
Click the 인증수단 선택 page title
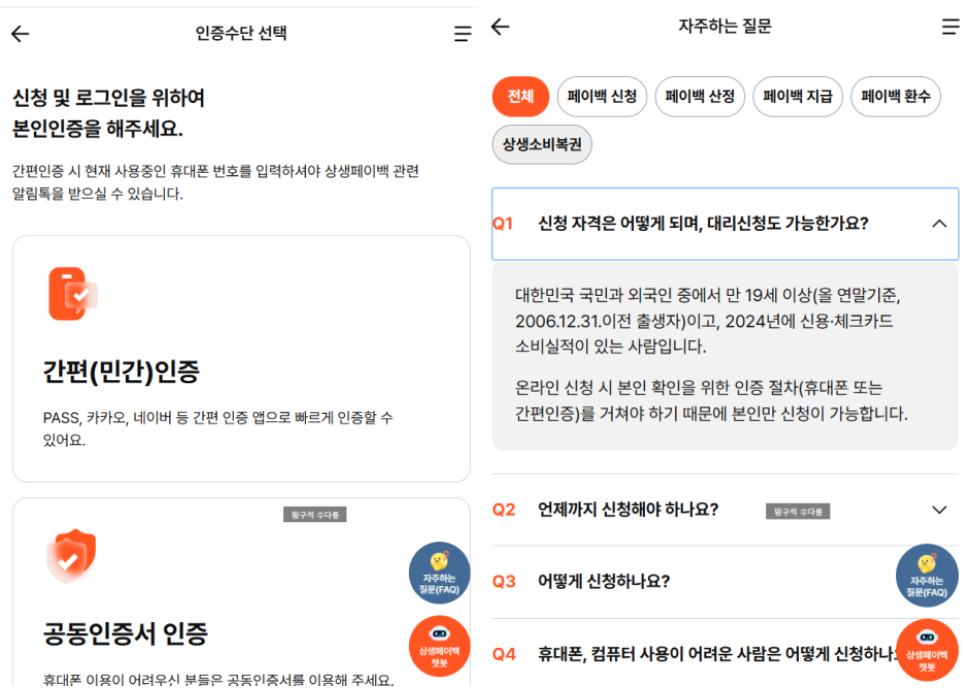[241, 33]
